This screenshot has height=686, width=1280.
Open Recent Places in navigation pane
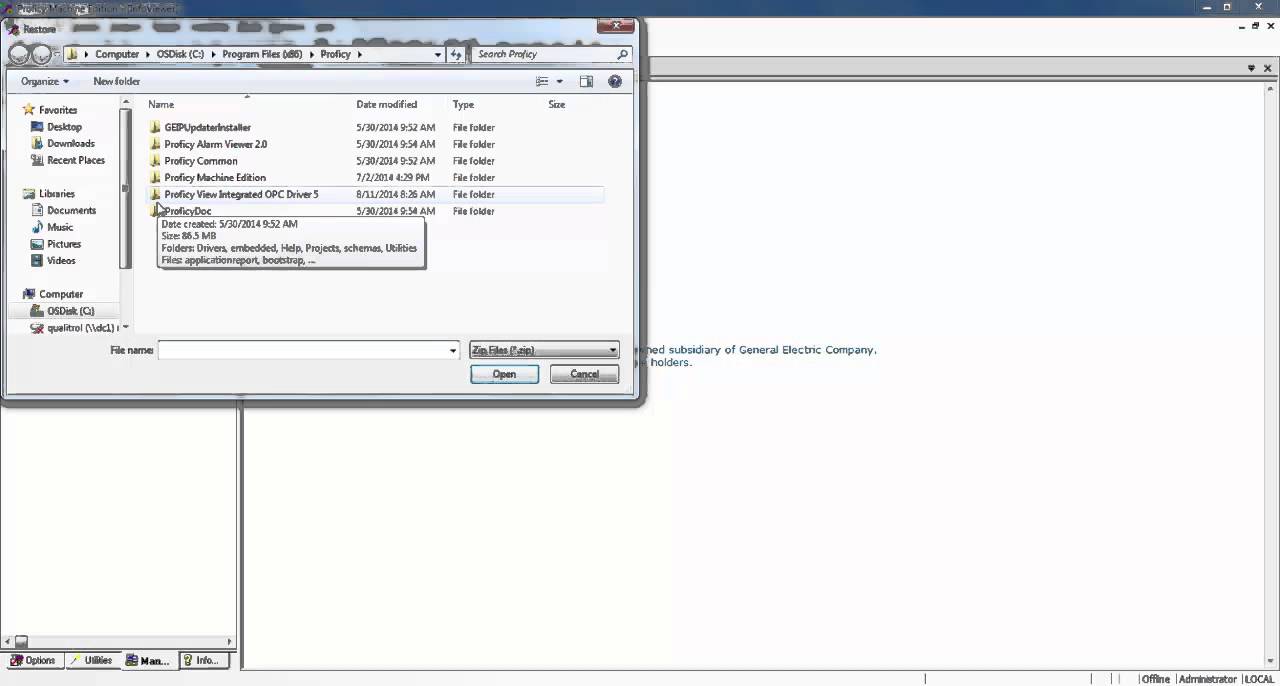coord(75,160)
